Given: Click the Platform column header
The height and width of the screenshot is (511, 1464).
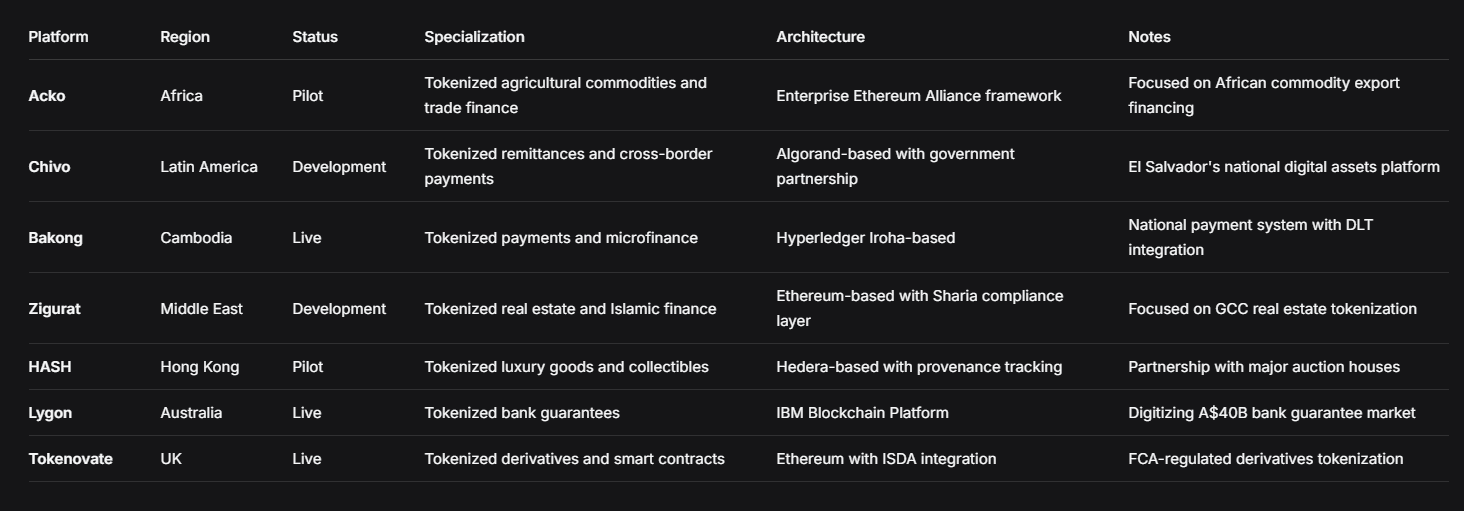Looking at the screenshot, I should tap(58, 37).
